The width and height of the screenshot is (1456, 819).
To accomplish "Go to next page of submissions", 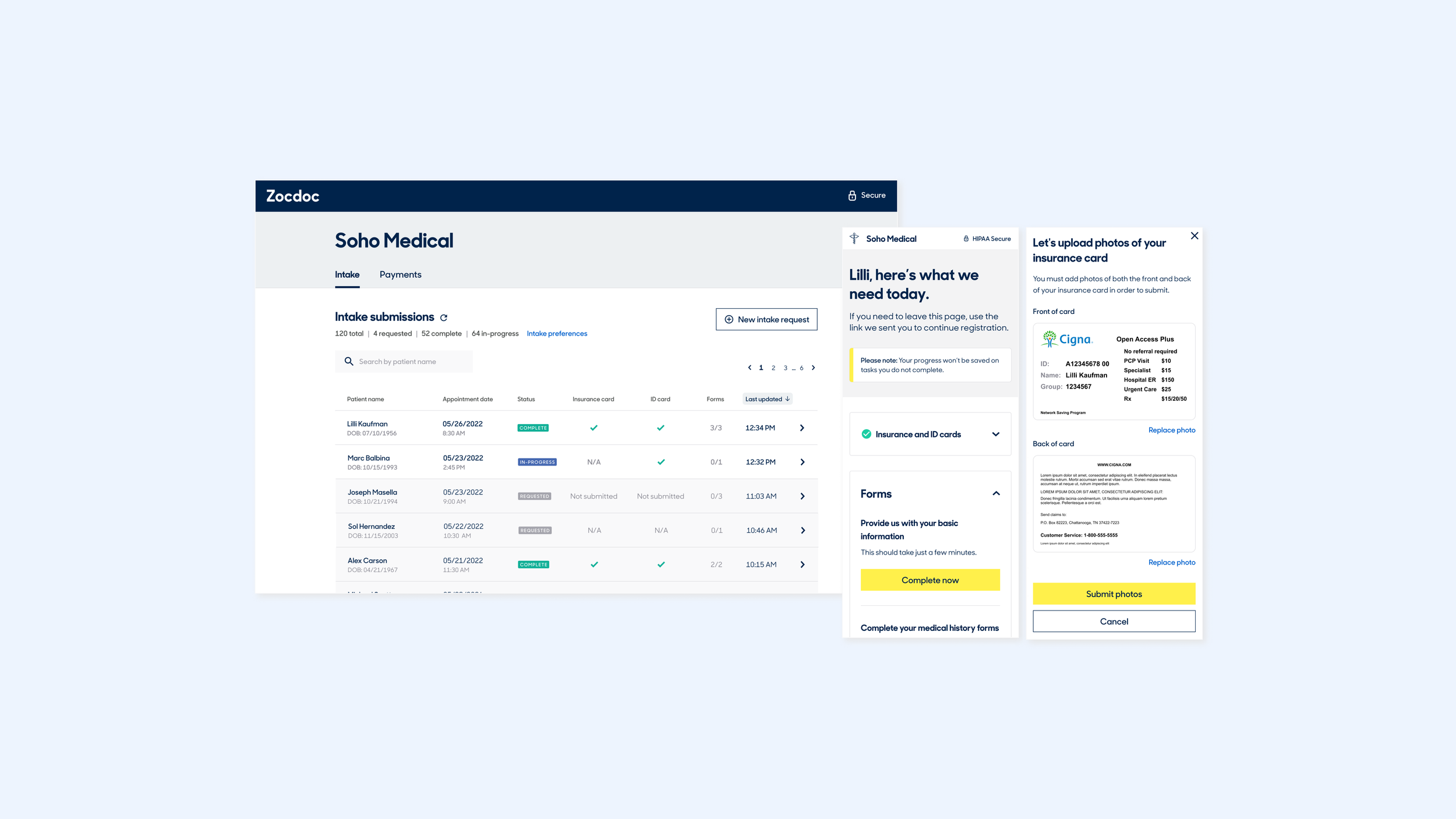I will 814,368.
